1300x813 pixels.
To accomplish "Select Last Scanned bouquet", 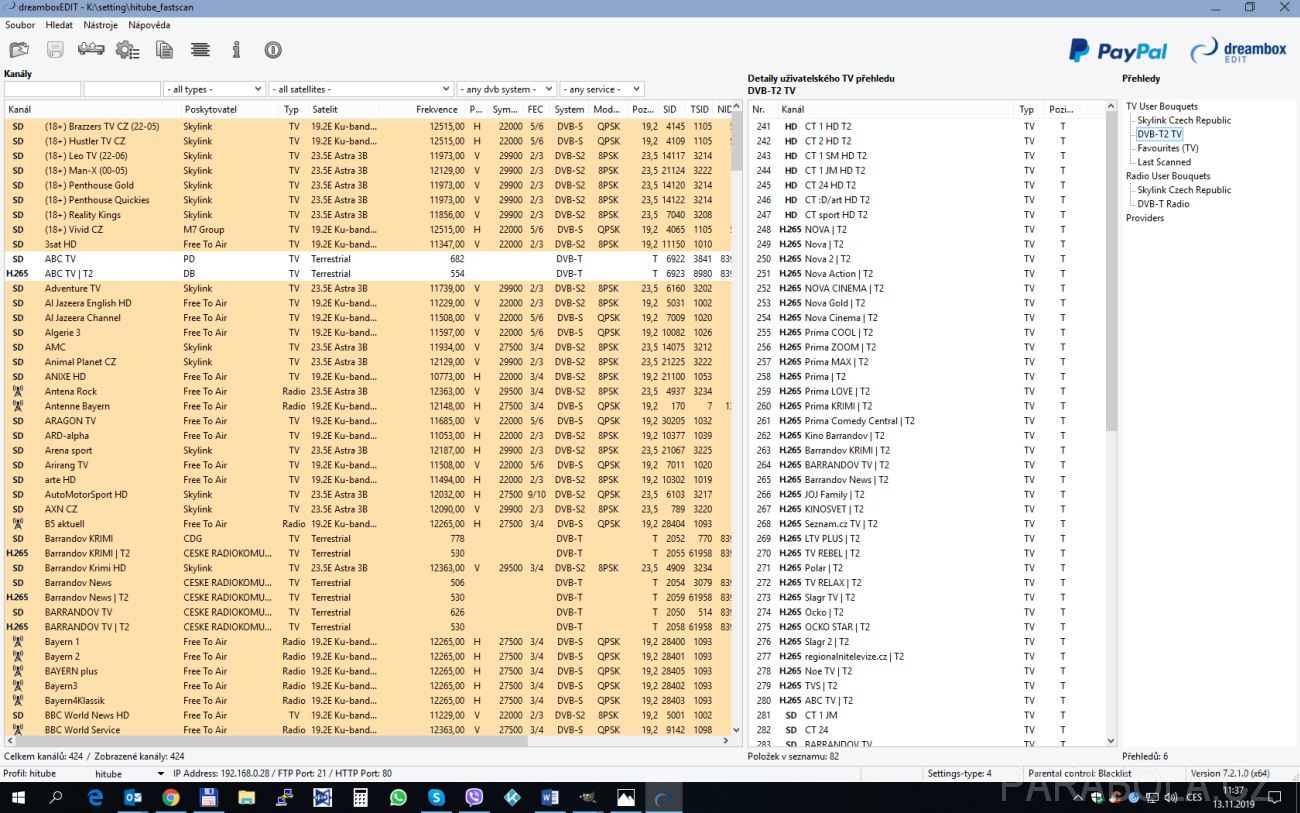I will click(x=1164, y=162).
